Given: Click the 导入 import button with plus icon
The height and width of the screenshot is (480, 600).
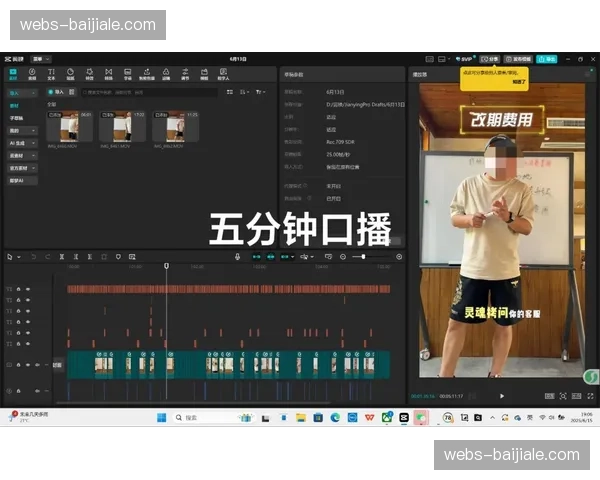Looking at the screenshot, I should tap(56, 92).
